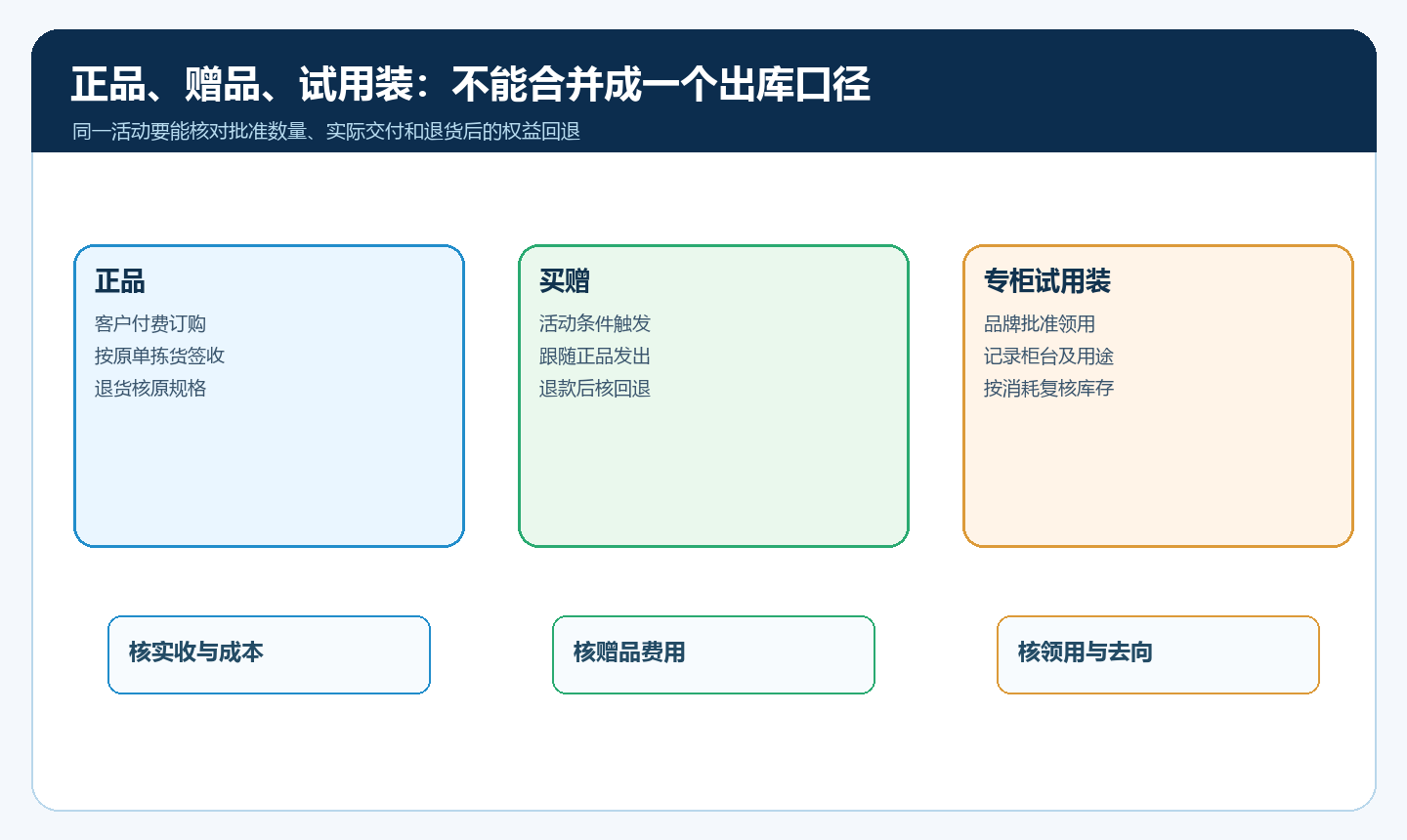Click the title 正品、赠品、试用装：不能合并成一个出库口径
The height and width of the screenshot is (840, 1407).
click(x=470, y=84)
